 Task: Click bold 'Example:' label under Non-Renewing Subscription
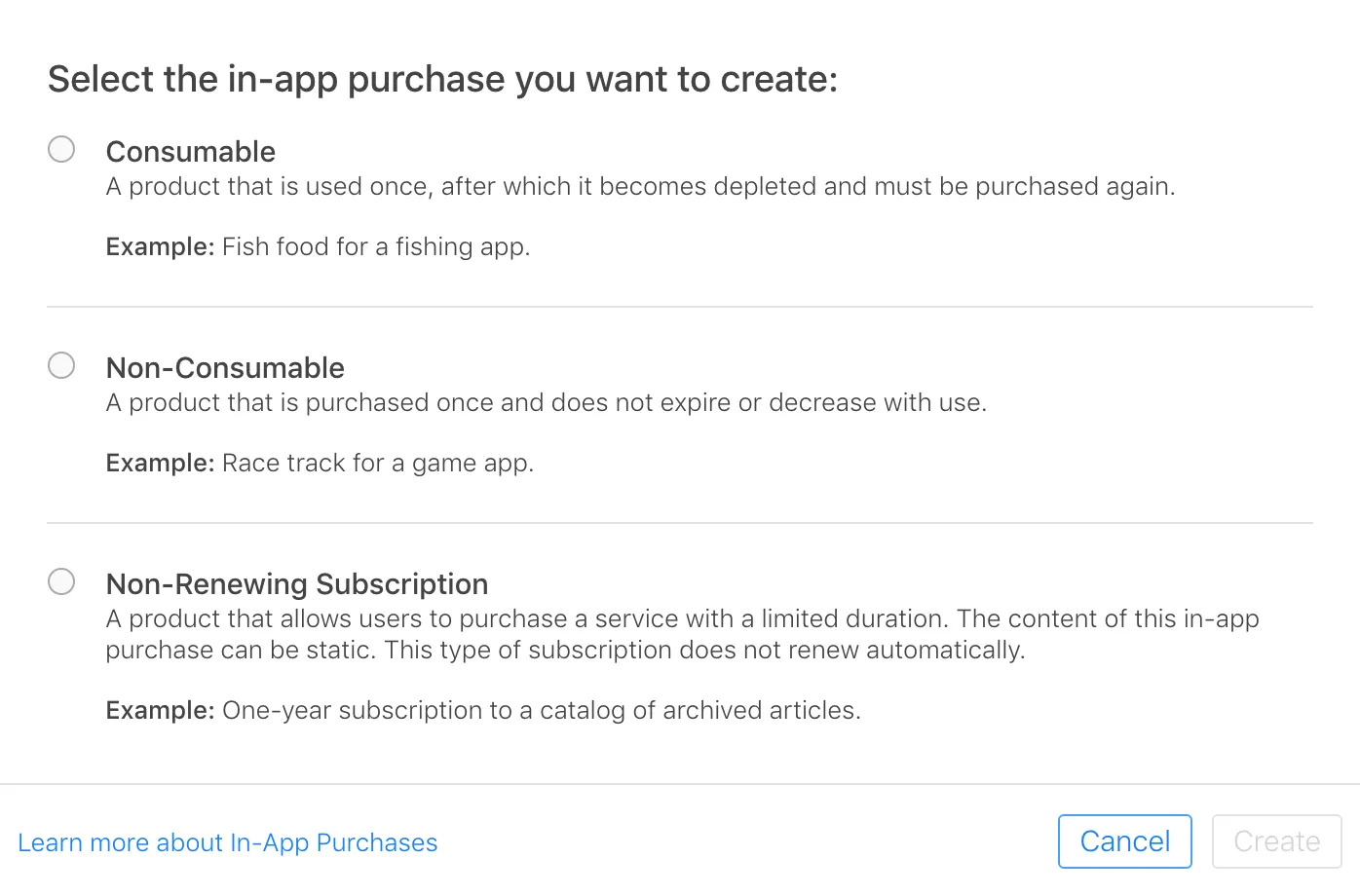[x=159, y=711]
